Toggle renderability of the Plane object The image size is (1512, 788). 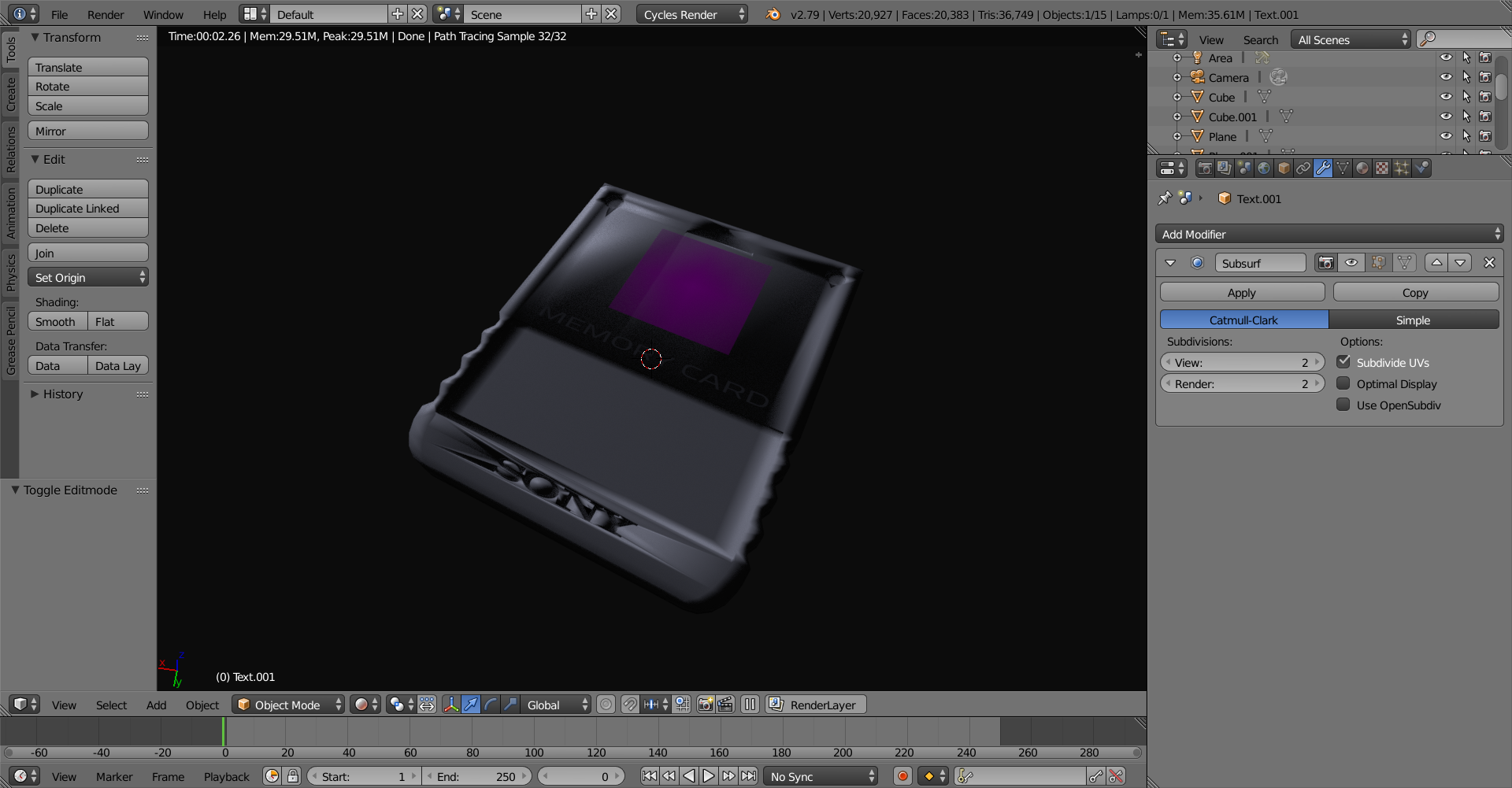[x=1485, y=136]
